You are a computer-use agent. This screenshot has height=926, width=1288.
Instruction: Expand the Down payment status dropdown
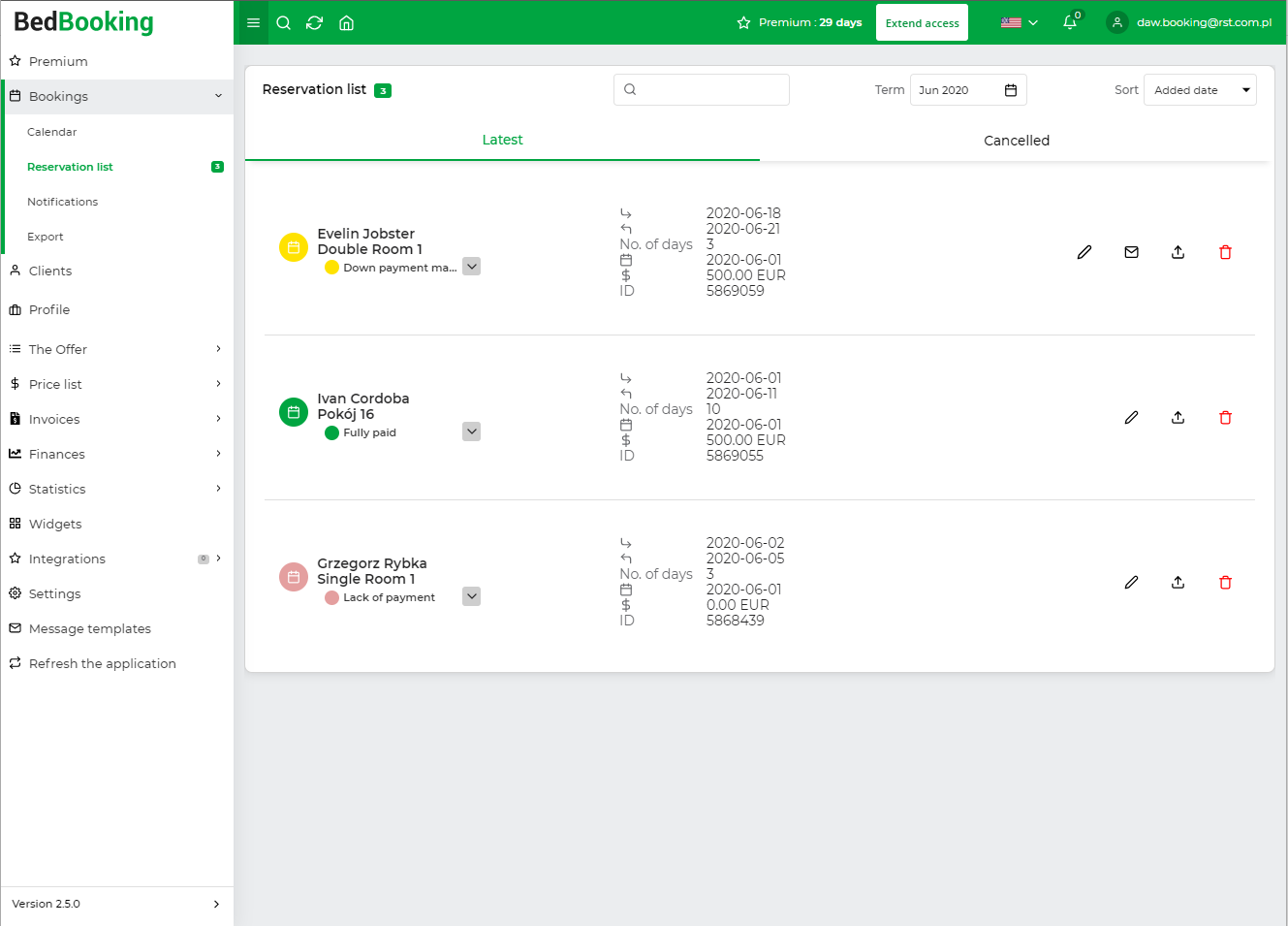tap(471, 267)
